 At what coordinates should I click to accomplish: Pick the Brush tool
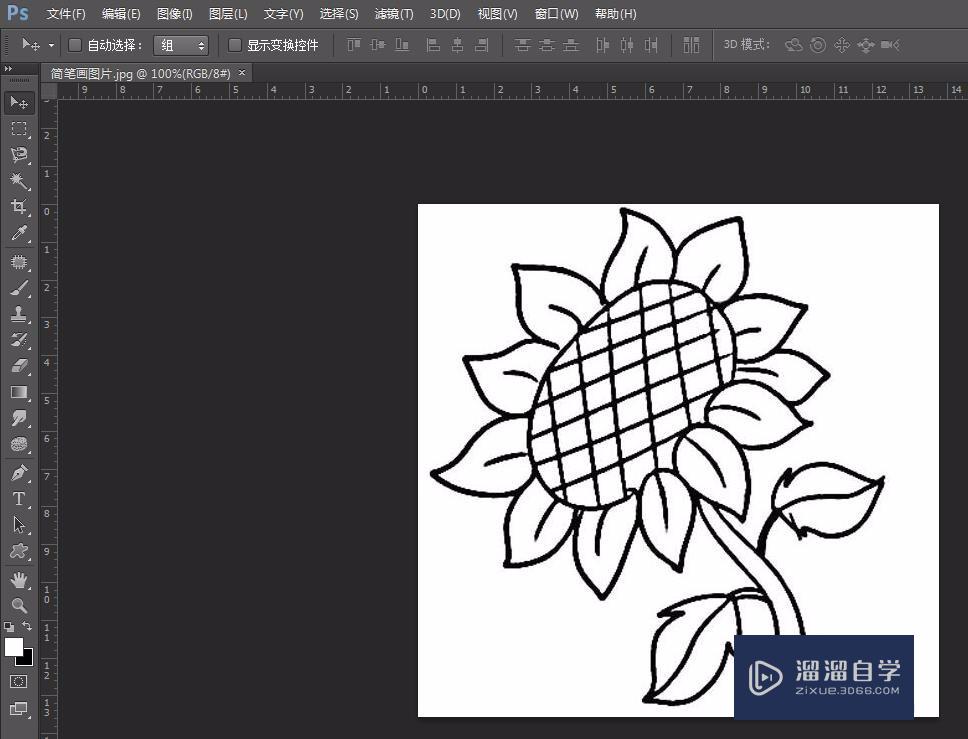18,287
